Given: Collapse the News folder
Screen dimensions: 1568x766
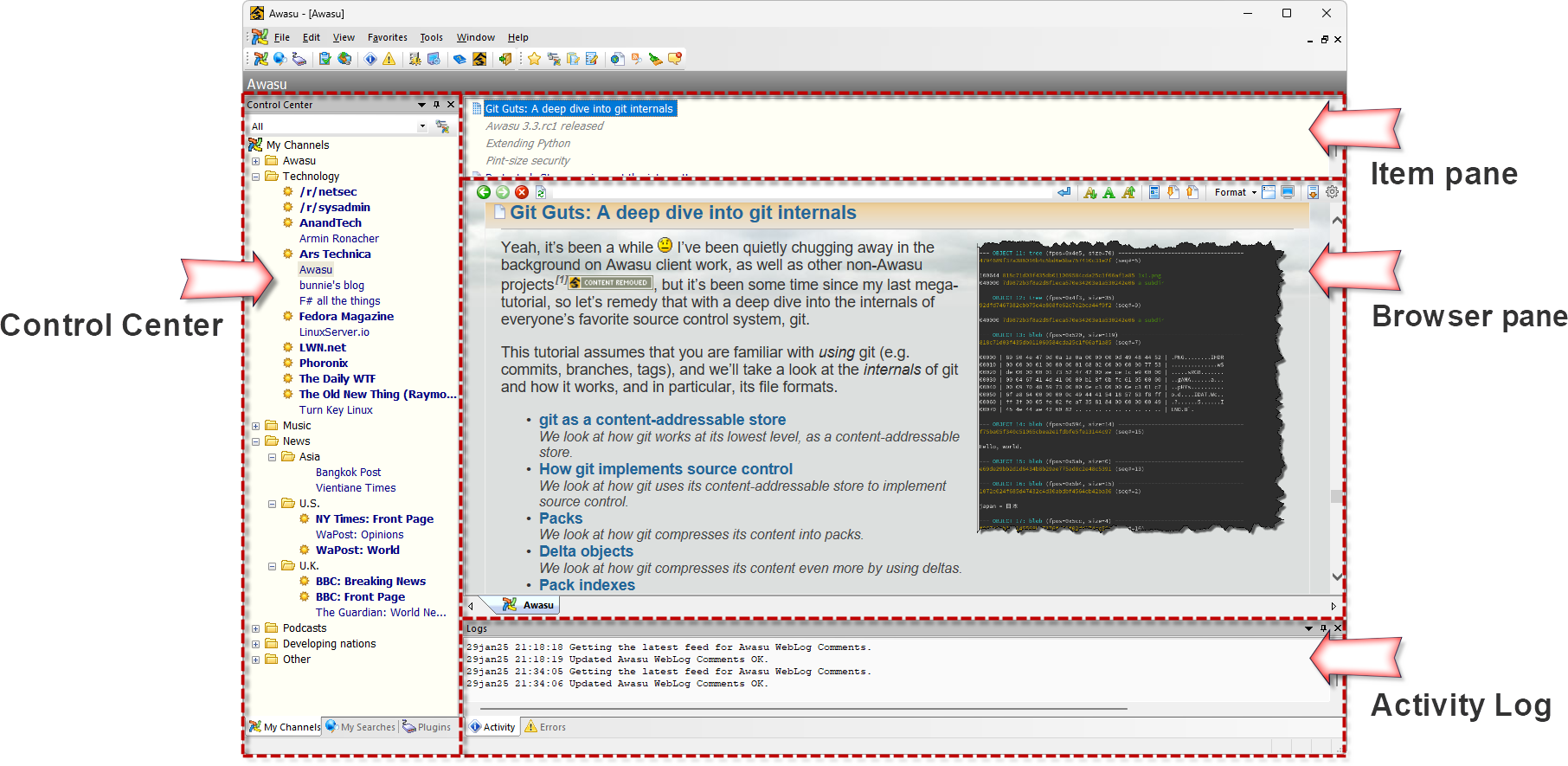Looking at the screenshot, I should point(255,441).
